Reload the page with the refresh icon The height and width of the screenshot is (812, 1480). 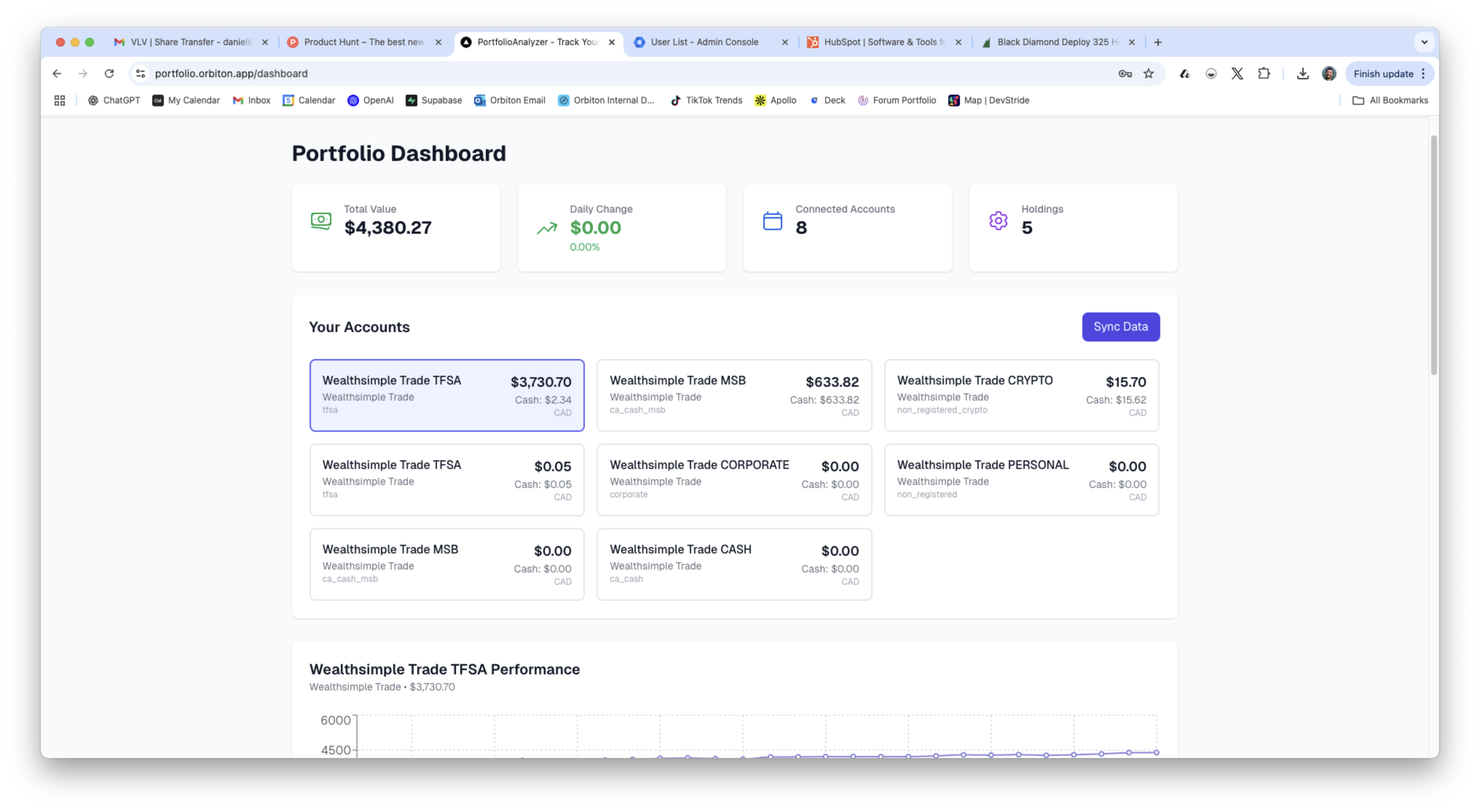tap(109, 74)
